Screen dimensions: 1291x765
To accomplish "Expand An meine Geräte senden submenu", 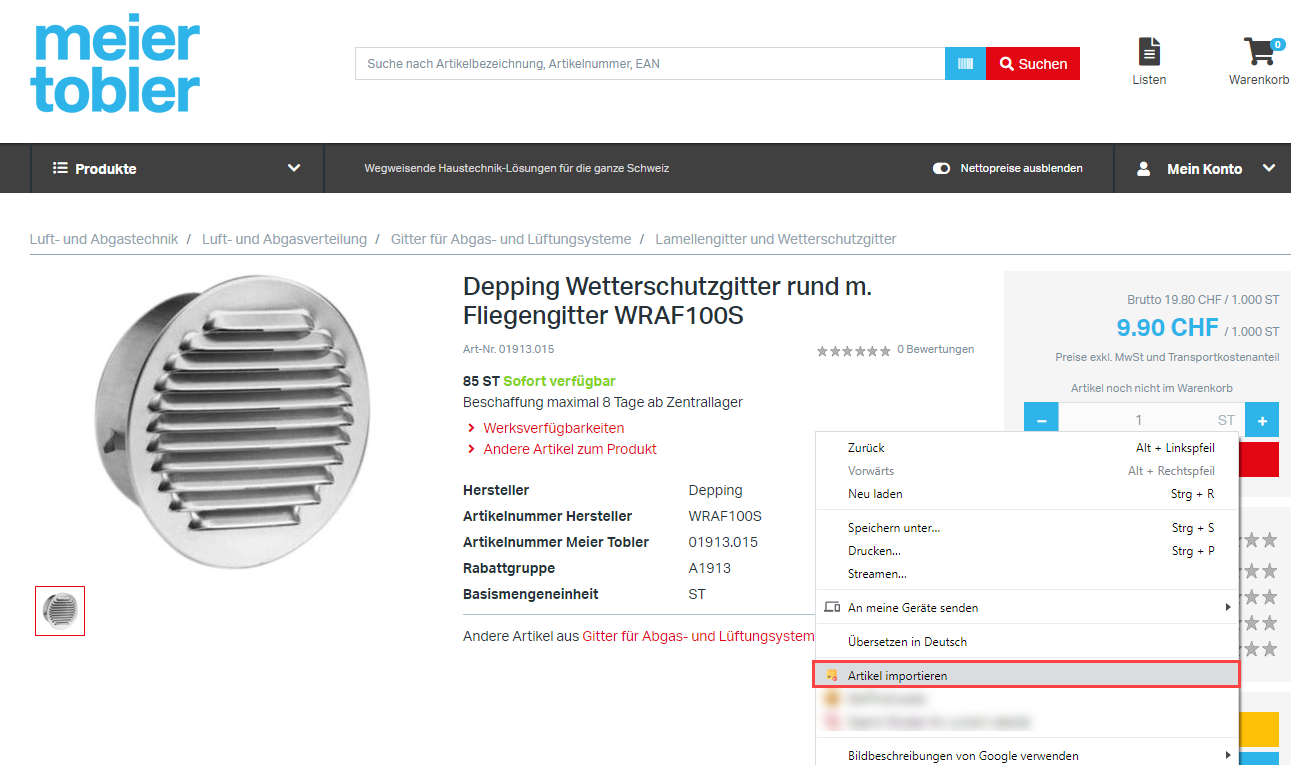I will pos(1228,607).
